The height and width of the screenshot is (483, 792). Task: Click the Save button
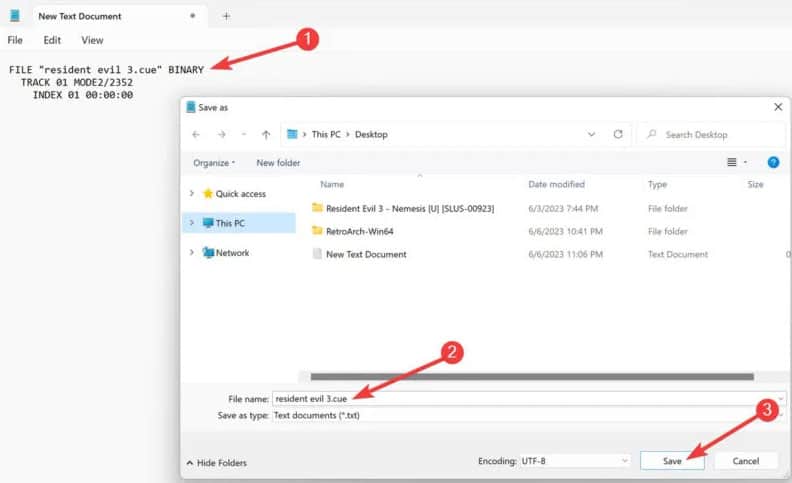(672, 461)
